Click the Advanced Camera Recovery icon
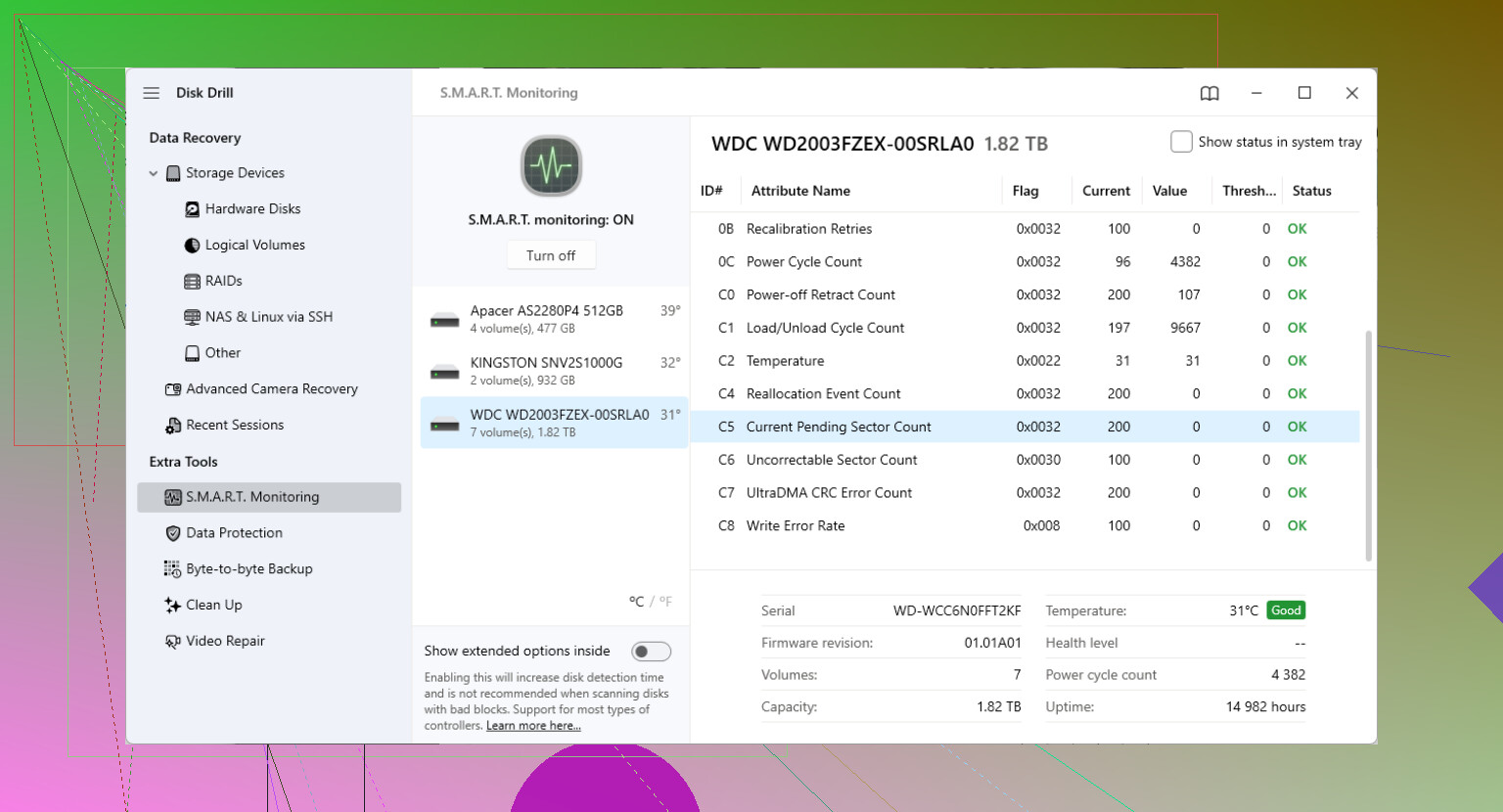The image size is (1503, 812). coord(173,389)
